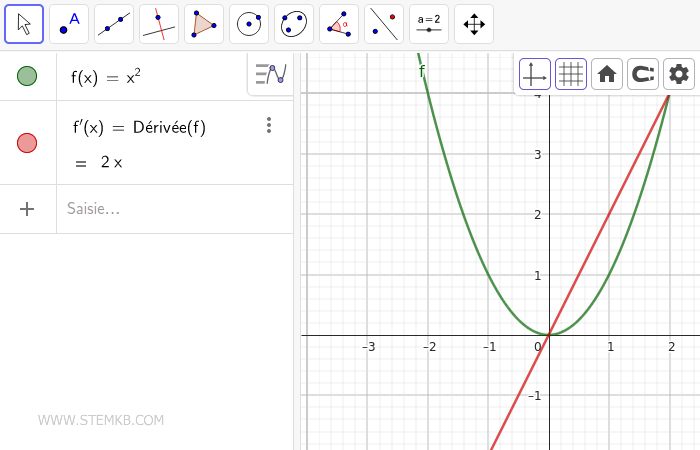Image resolution: width=700 pixels, height=450 pixels.
Task: Select the Line through two points tool
Action: [x=114, y=24]
